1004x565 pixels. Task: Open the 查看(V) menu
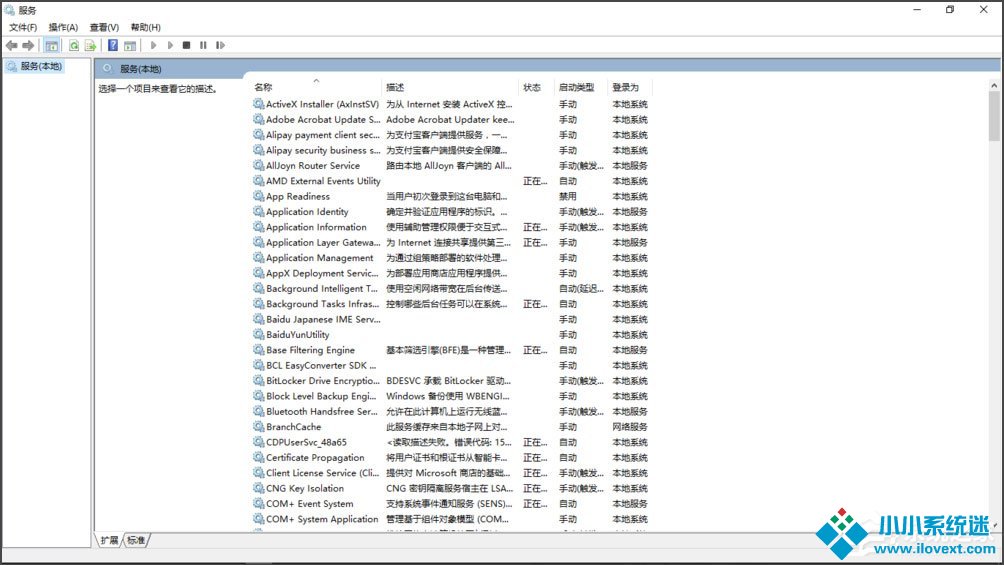tap(104, 28)
